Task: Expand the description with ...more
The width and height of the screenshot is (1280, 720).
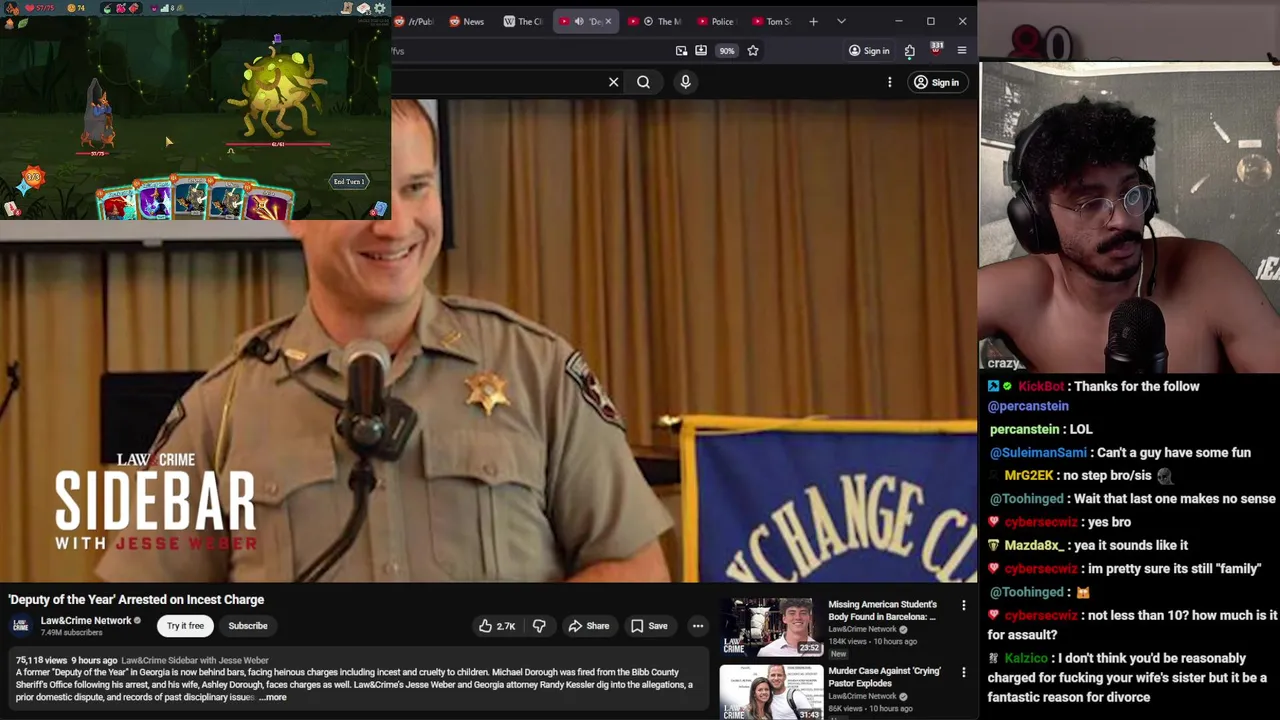Action: [273, 697]
